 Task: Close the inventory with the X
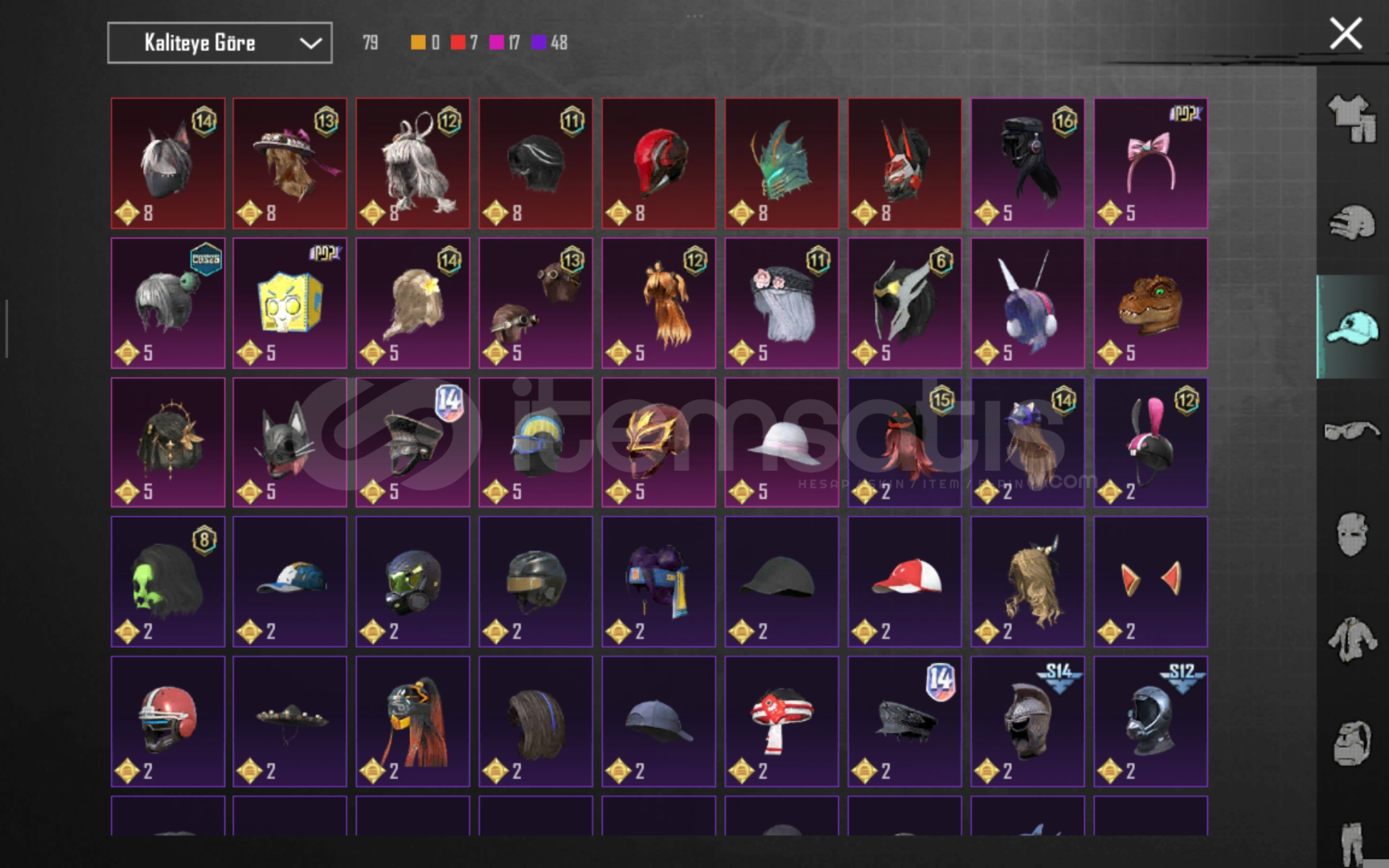(x=1346, y=34)
